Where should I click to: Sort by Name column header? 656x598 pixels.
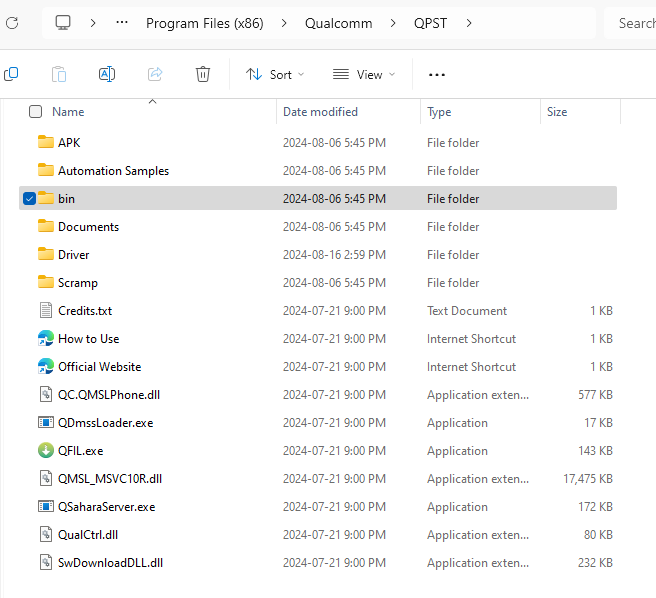pyautogui.click(x=68, y=112)
